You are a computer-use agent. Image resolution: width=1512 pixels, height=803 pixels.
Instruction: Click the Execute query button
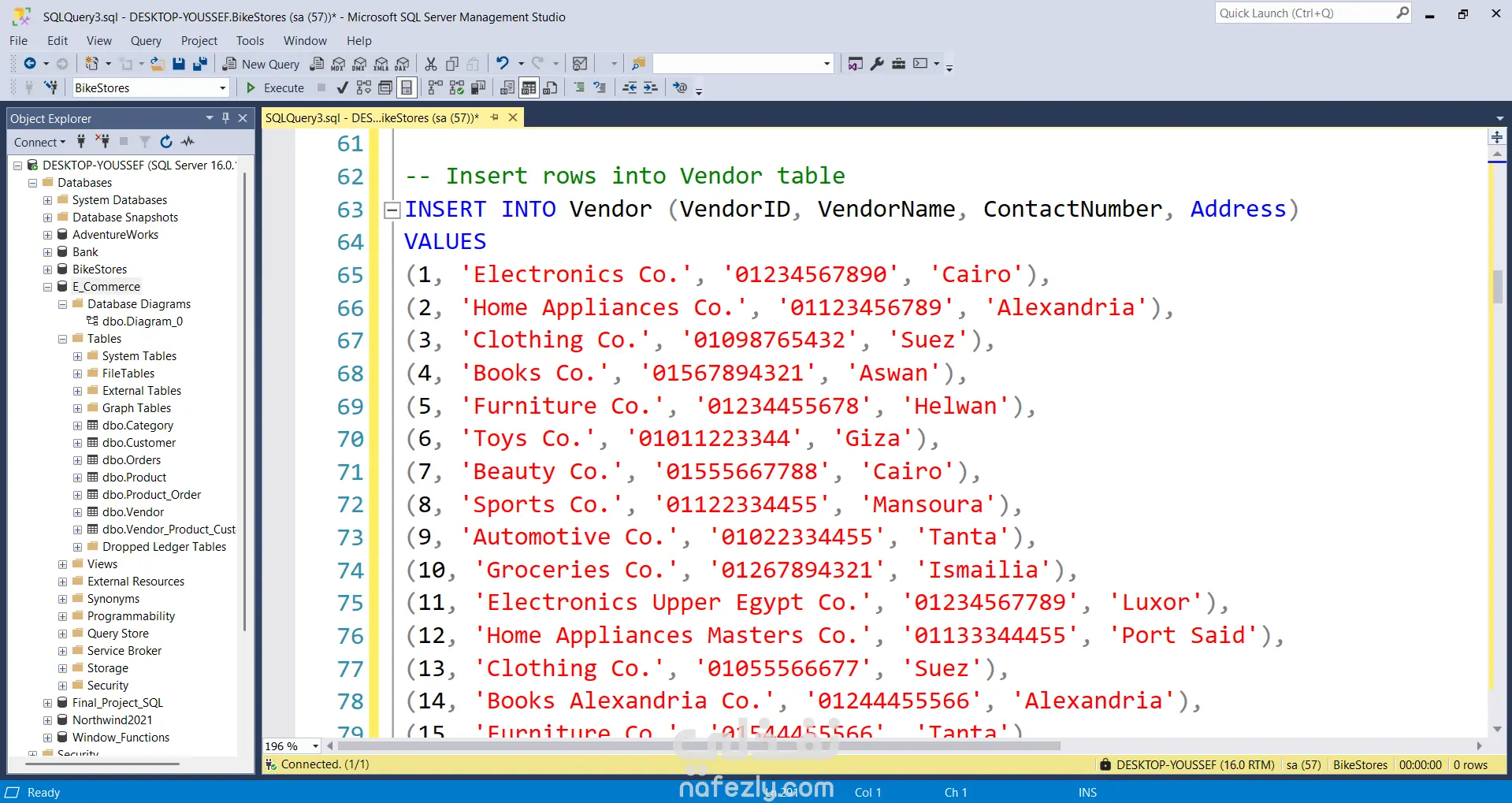275,87
